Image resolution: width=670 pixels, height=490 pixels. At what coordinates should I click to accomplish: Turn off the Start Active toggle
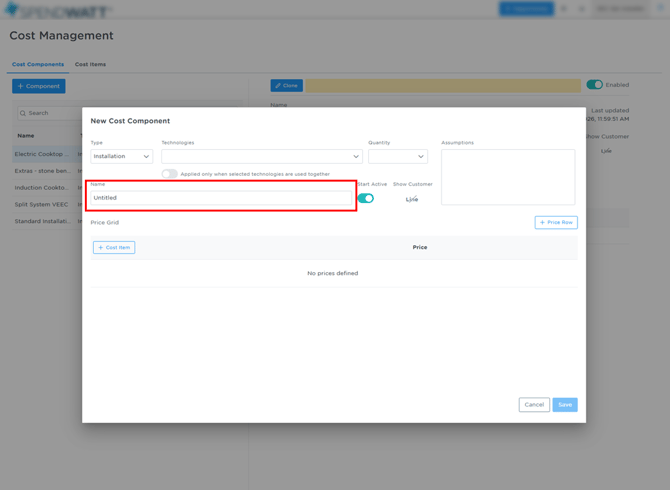click(x=366, y=198)
